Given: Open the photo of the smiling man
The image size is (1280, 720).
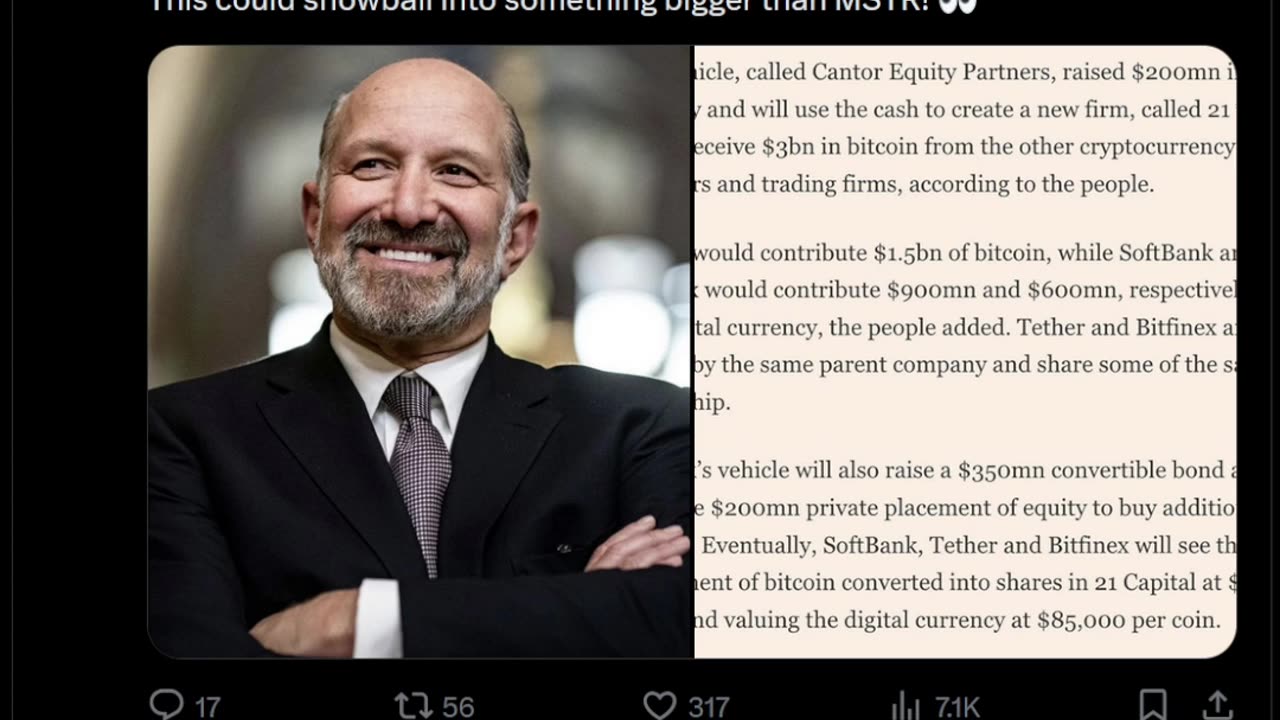Looking at the screenshot, I should point(420,352).
